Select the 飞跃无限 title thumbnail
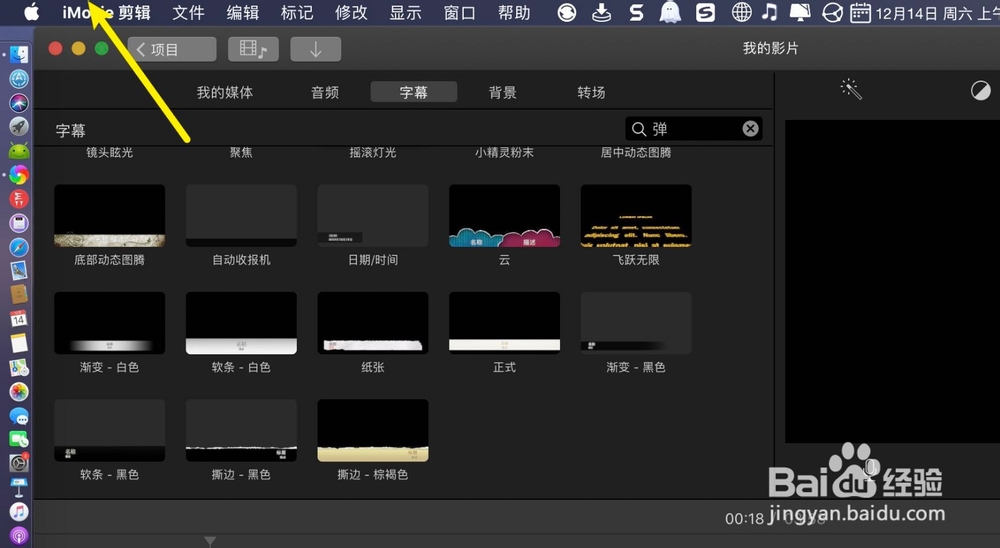 [x=636, y=216]
